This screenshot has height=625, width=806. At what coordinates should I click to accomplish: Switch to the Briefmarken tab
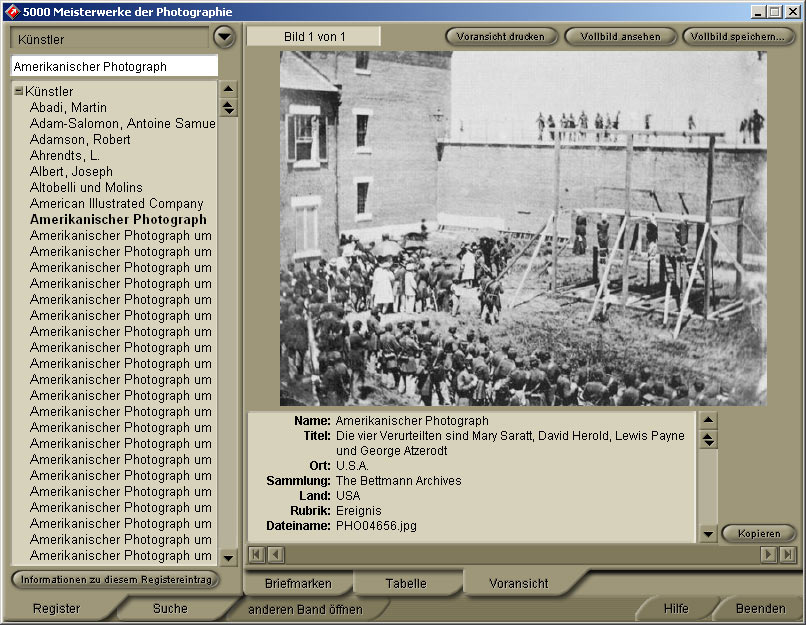tap(298, 583)
